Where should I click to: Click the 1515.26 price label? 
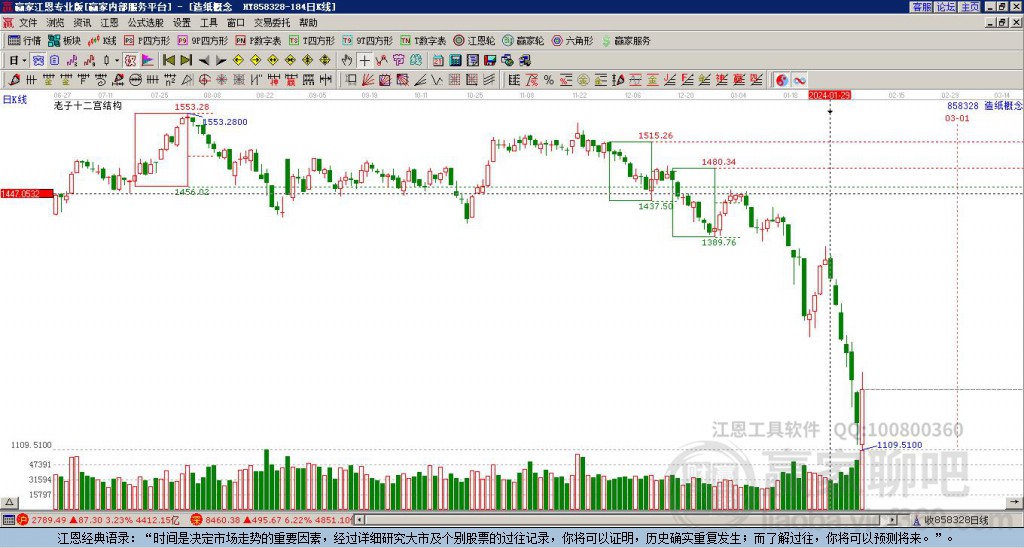(x=656, y=136)
